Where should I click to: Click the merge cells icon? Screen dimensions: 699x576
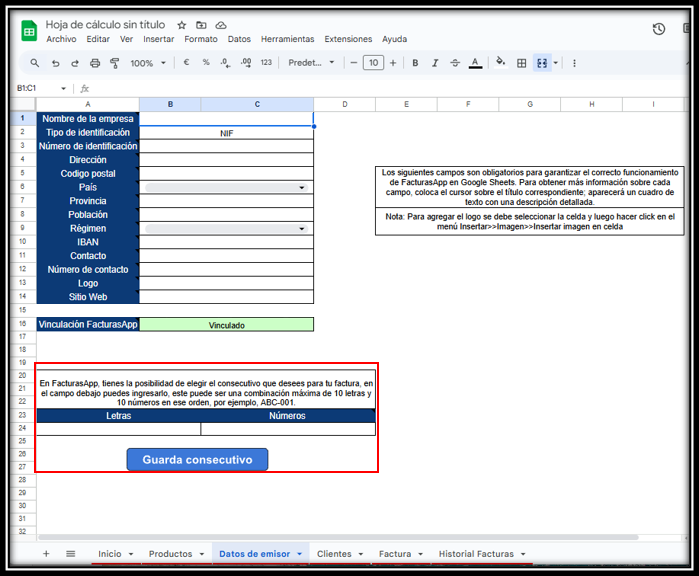pos(542,63)
